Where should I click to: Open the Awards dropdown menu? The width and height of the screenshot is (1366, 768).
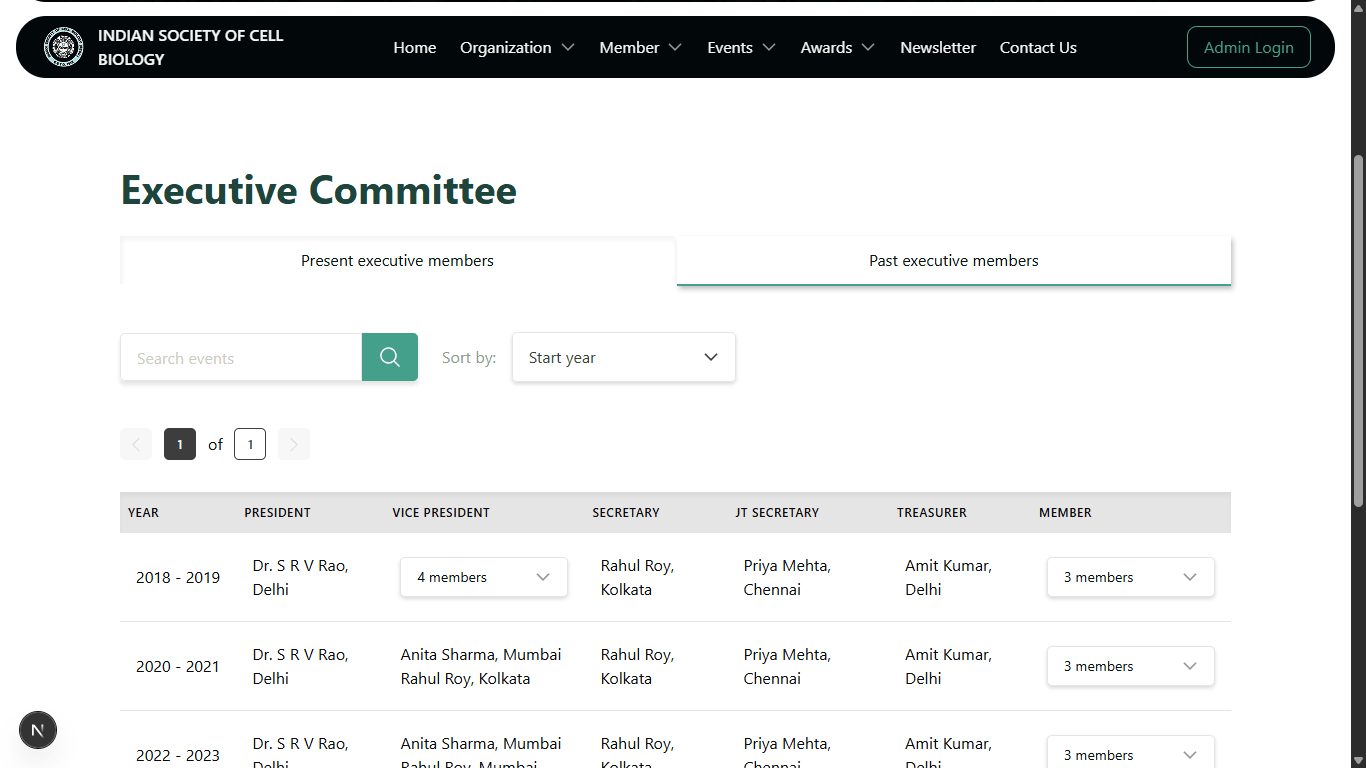click(837, 47)
